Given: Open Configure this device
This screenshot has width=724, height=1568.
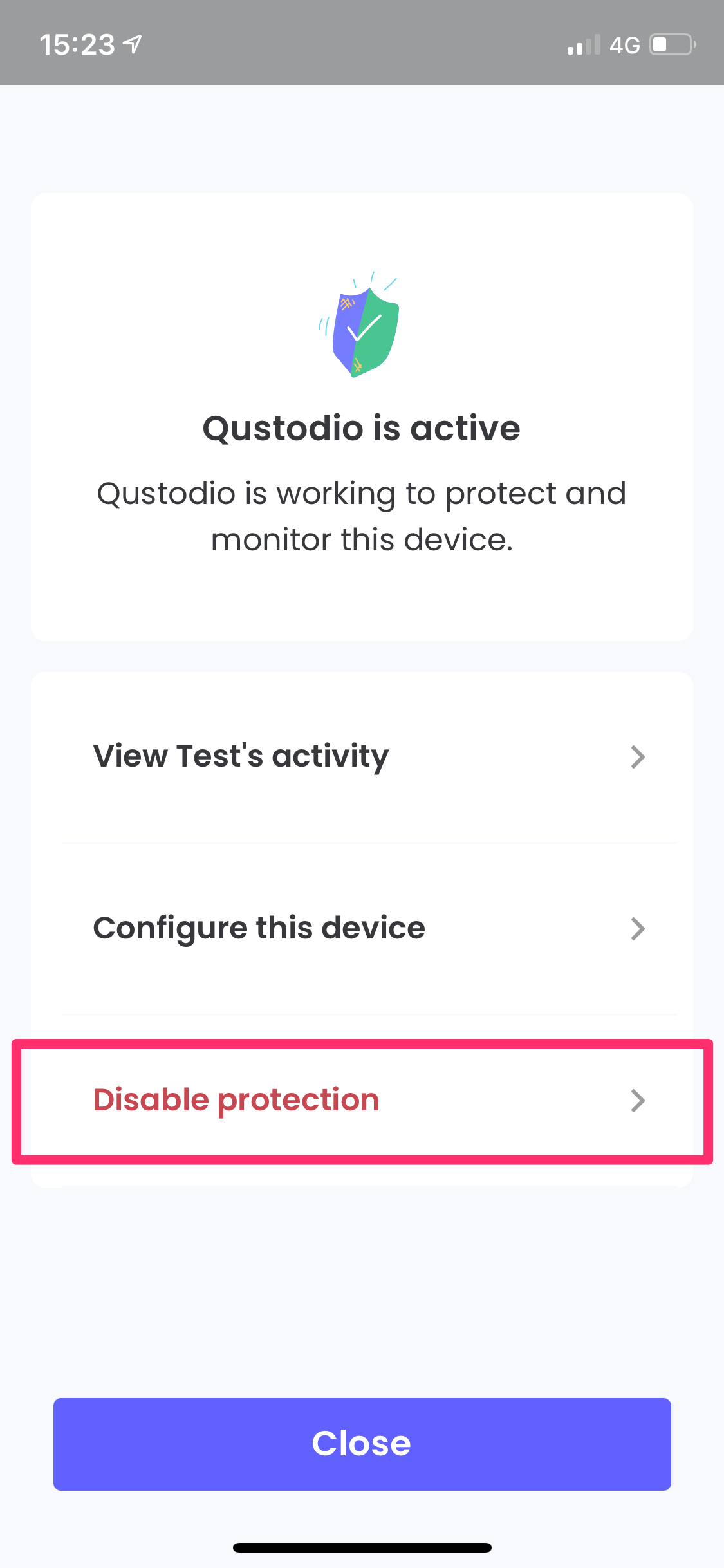Looking at the screenshot, I should pos(259,928).
